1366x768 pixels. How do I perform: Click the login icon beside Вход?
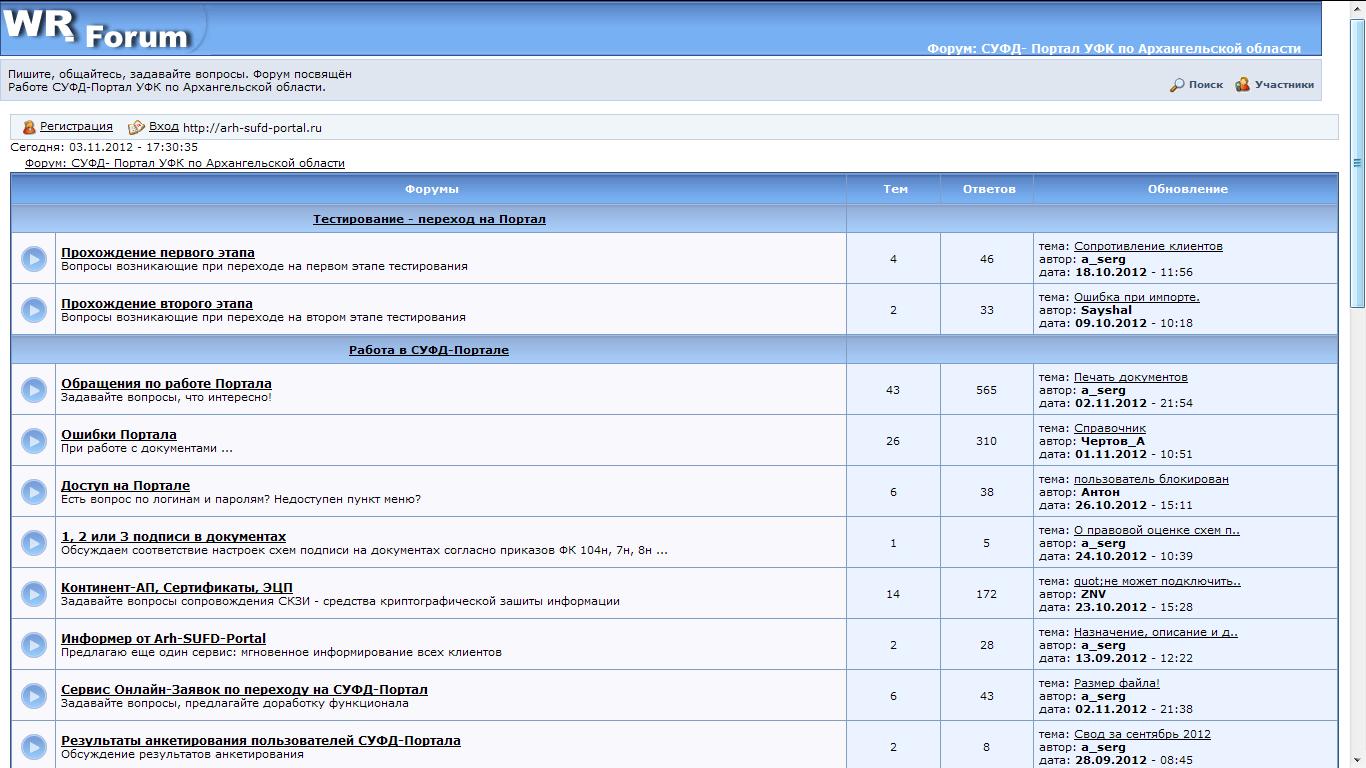tap(137, 127)
